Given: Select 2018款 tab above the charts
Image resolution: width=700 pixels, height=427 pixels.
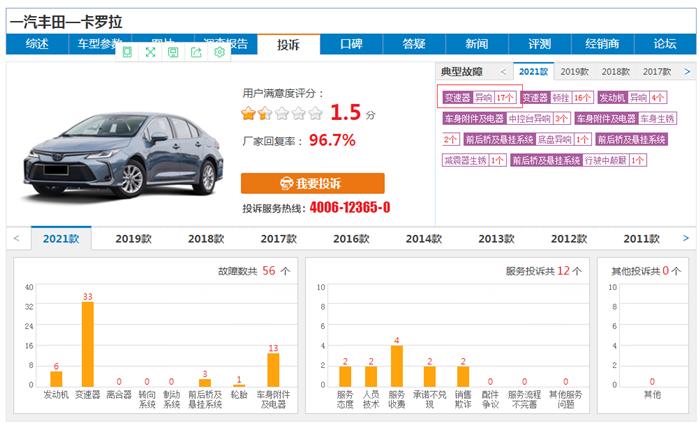Looking at the screenshot, I should [206, 239].
